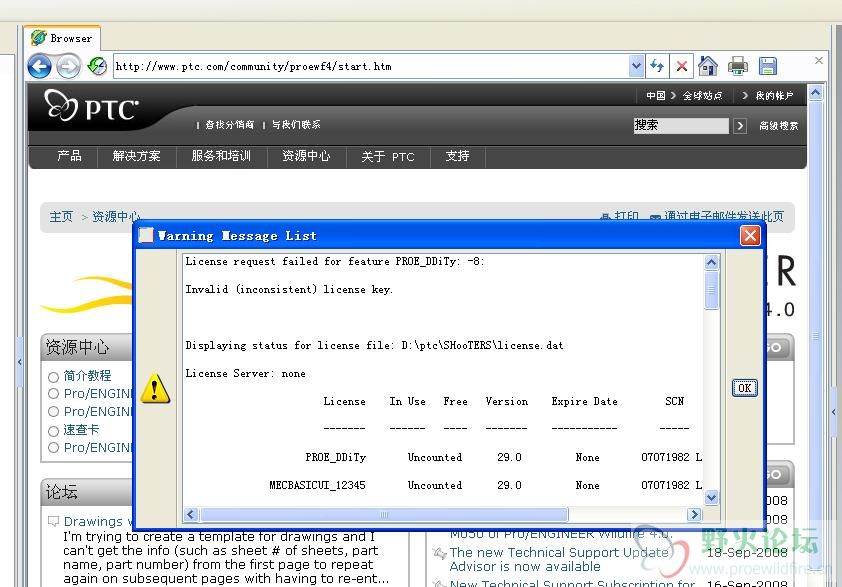The image size is (842, 587).
Task: Print the page with the printer icon
Action: pyautogui.click(x=738, y=66)
